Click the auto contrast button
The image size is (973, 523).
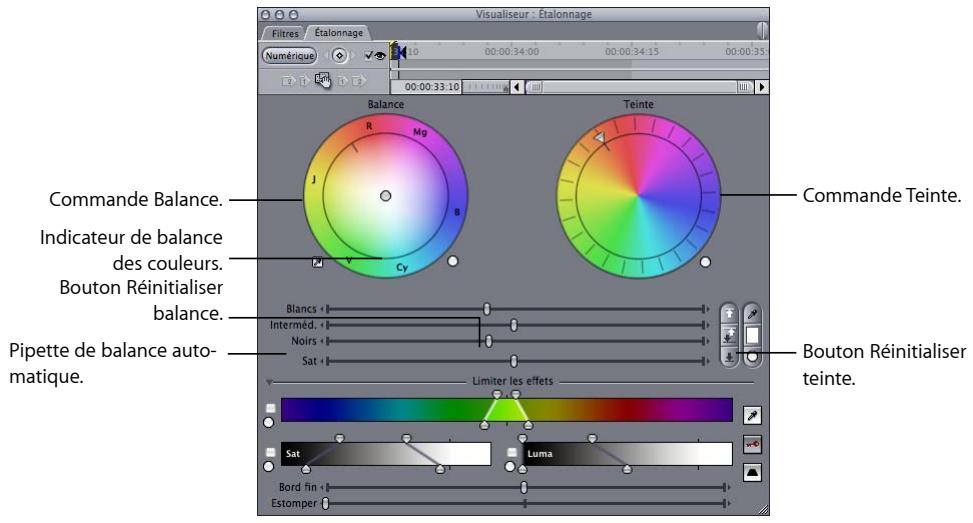[x=729, y=336]
